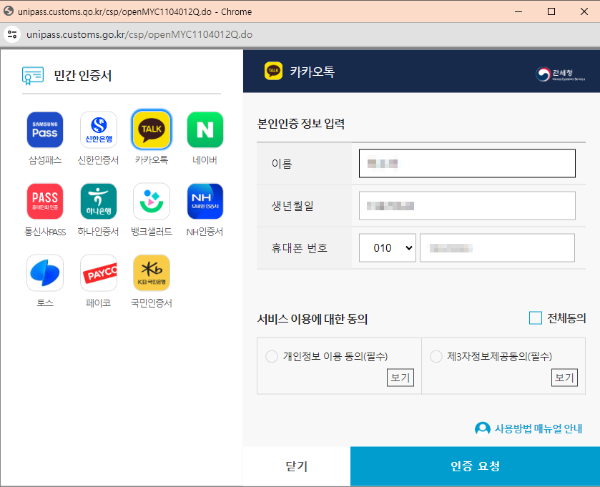Select the KB 국민인증서 certificate icon
Viewport: 600px width, 487px height.
tap(152, 273)
